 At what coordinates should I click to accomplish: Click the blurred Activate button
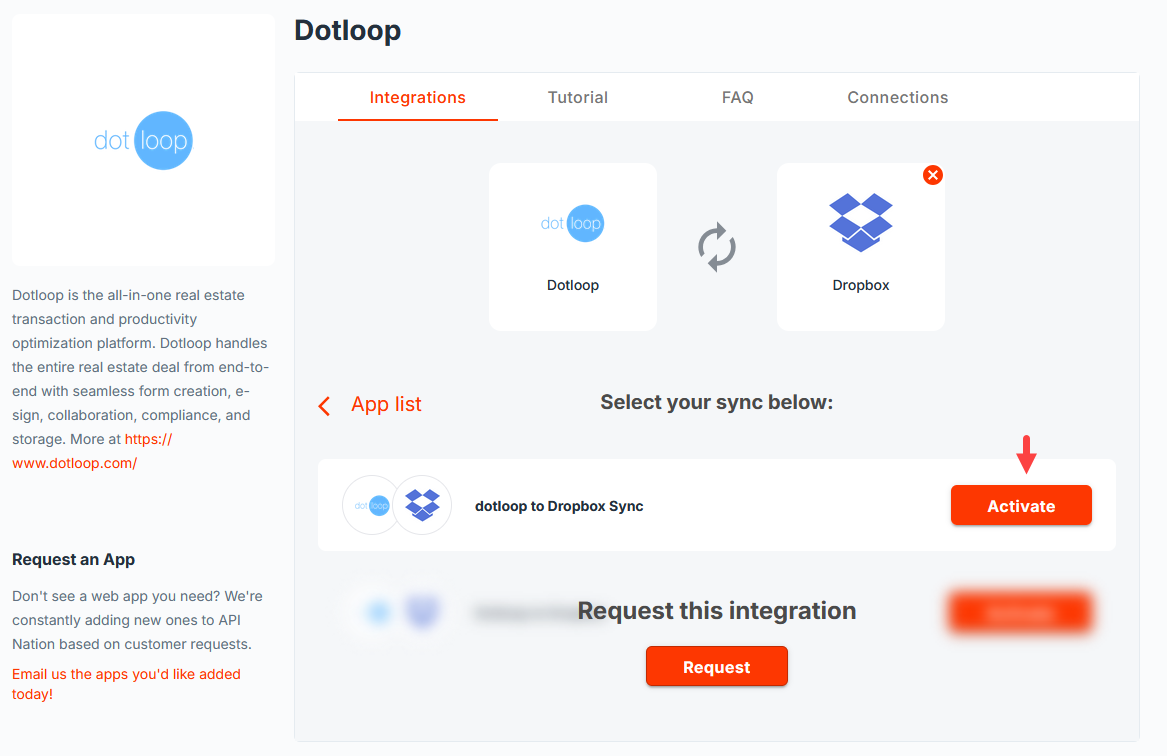(1021, 613)
